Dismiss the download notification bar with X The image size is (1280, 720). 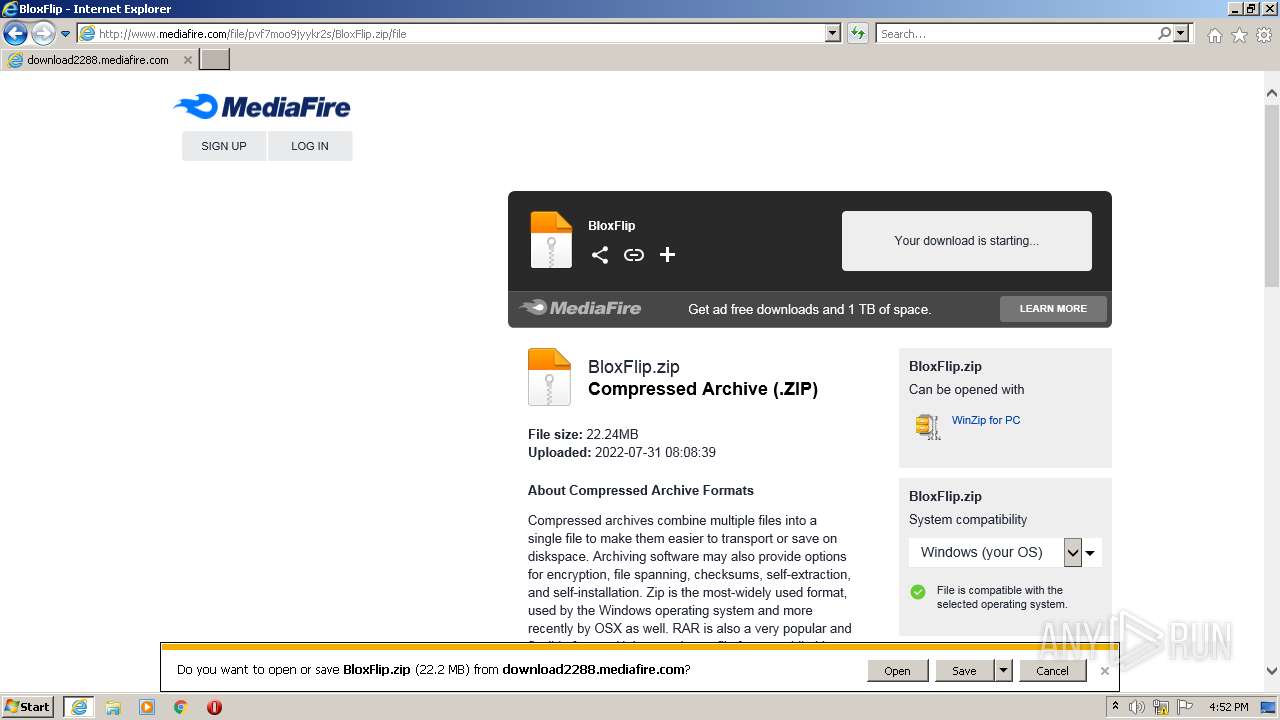[x=1104, y=671]
